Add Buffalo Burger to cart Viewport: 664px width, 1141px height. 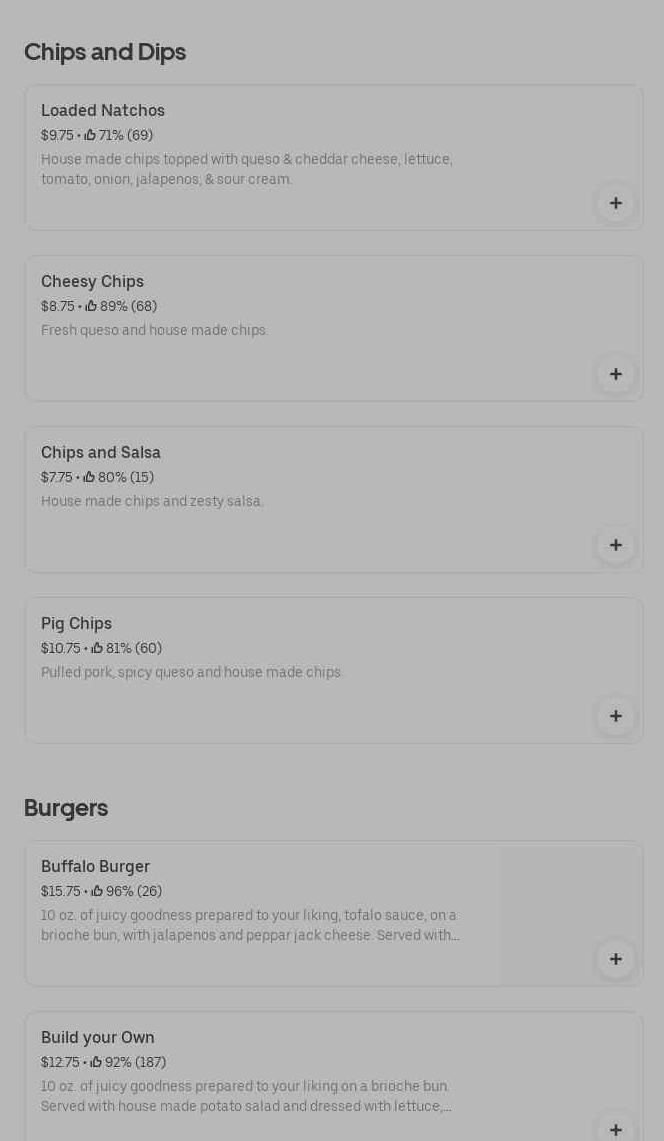615,959
